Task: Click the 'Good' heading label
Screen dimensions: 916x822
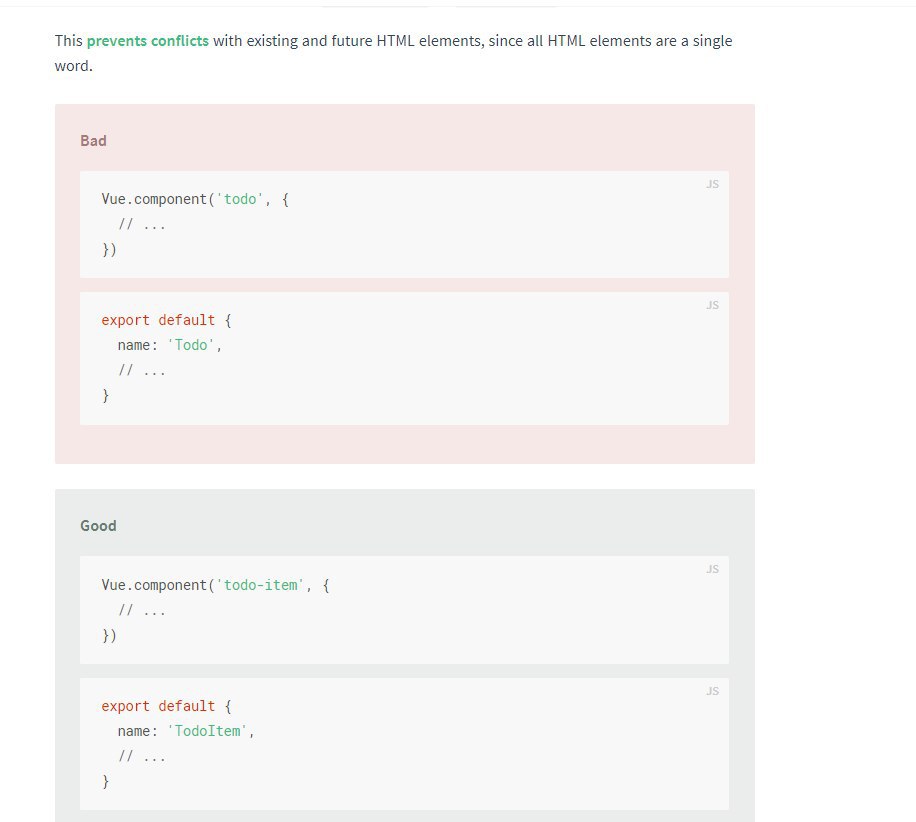Action: click(98, 526)
